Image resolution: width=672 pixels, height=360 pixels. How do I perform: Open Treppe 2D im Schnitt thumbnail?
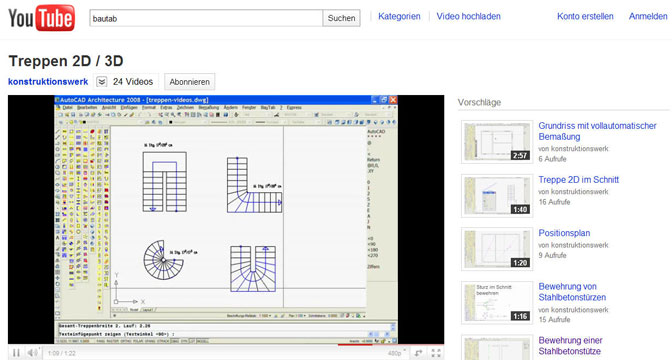497,195
